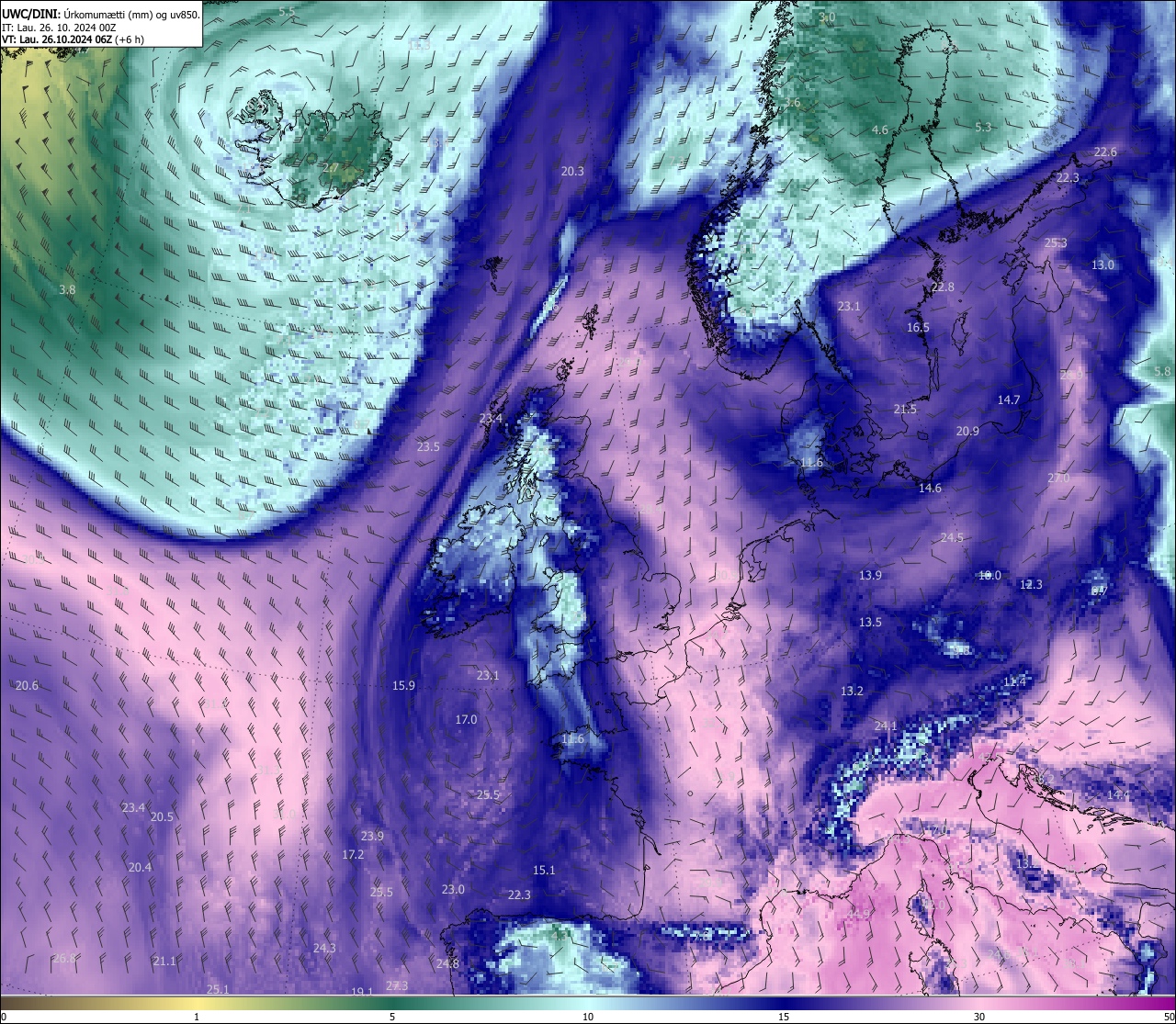This screenshot has height=1024, width=1176.
Task: Click the colour scale label 1
Action: tap(197, 1017)
